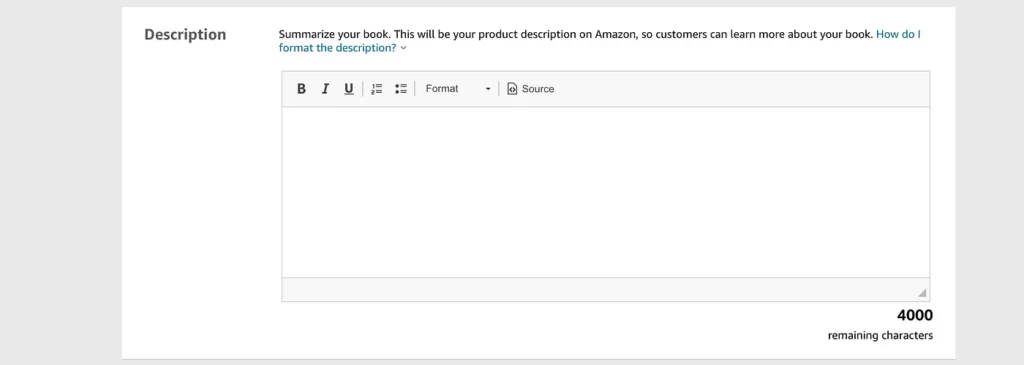Toggle bold formatting in the editor toolbar

tap(301, 89)
